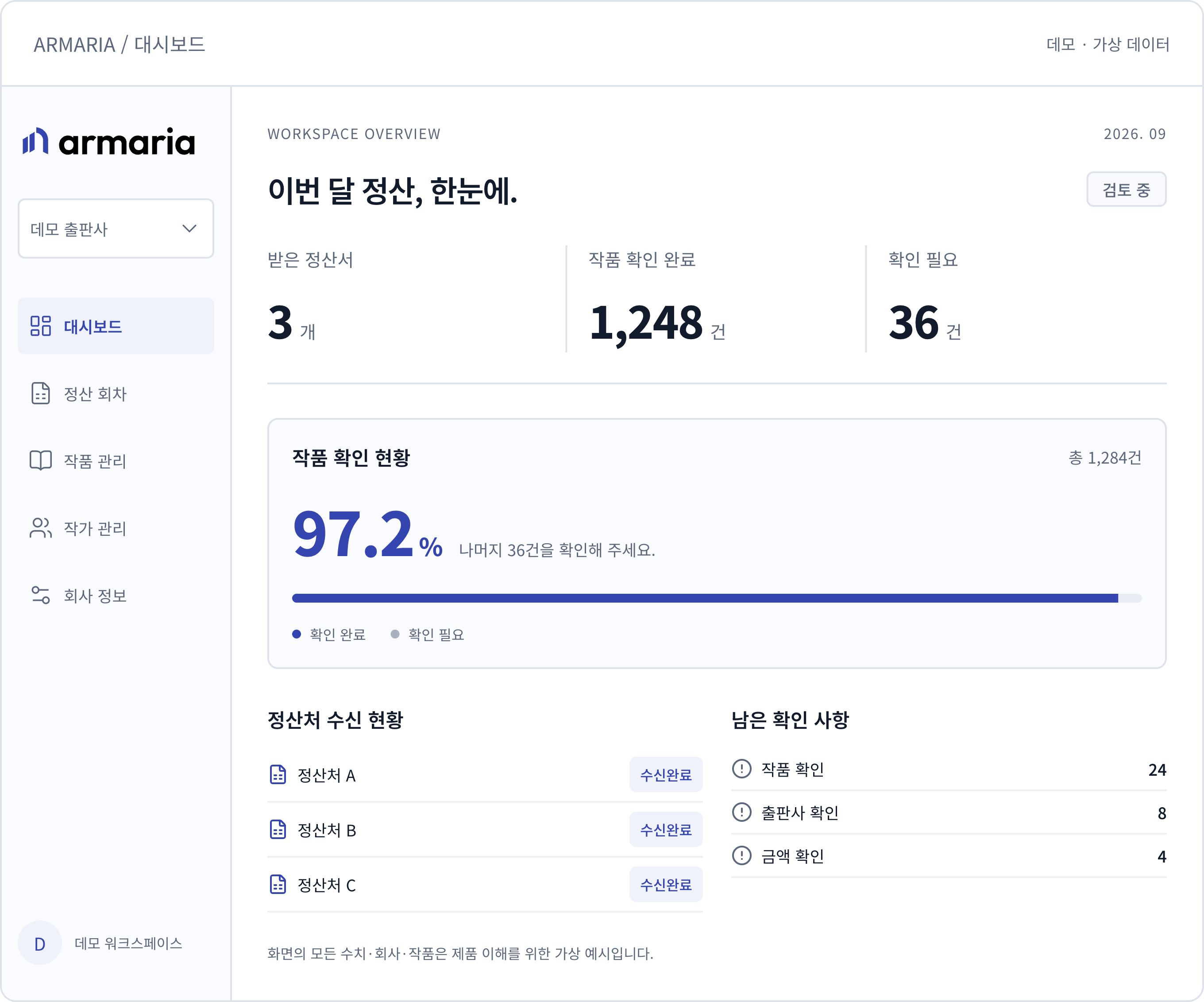Click the alert icon beside 금액 확인
The height and width of the screenshot is (1002, 1204).
pos(742,856)
